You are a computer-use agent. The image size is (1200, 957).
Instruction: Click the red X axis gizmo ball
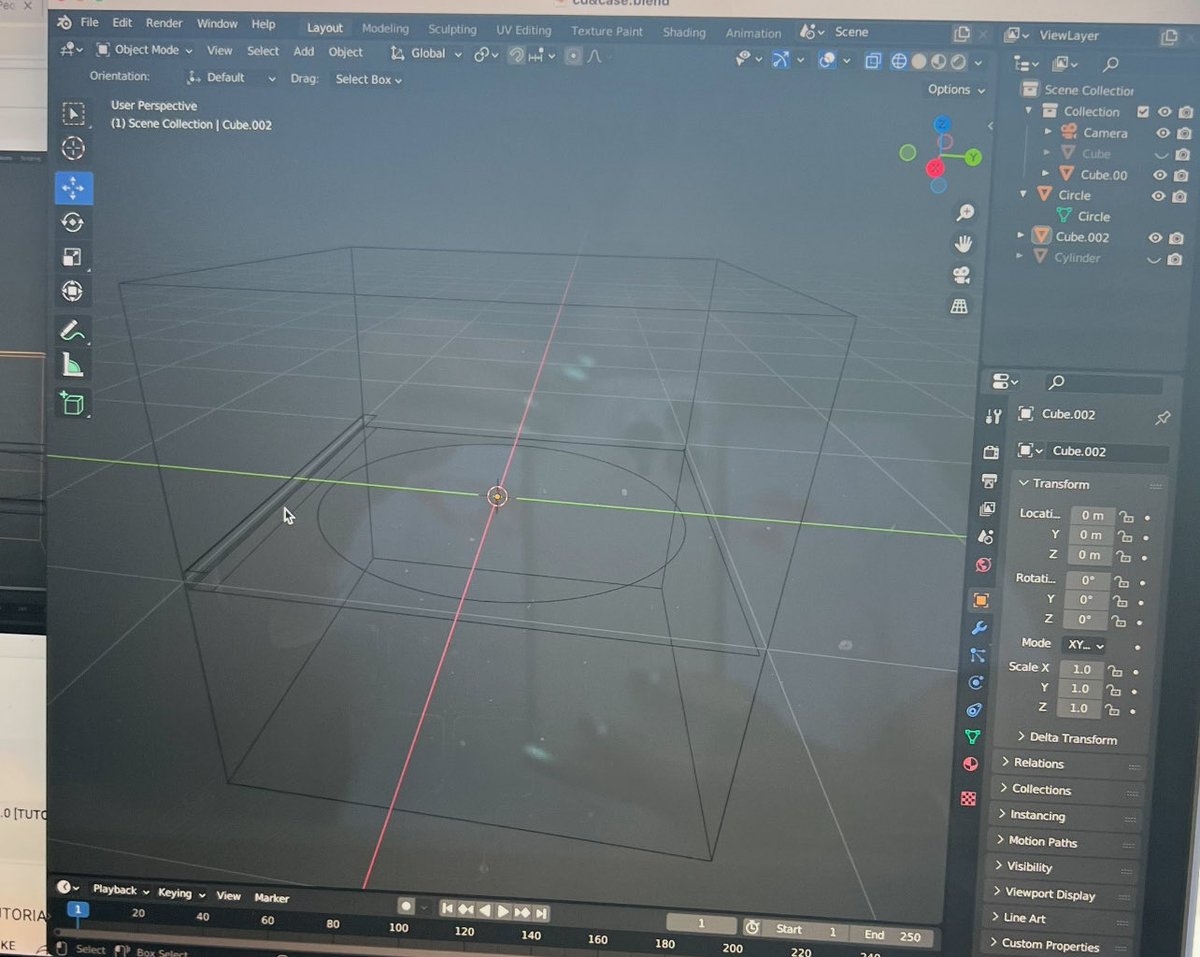pos(935,167)
